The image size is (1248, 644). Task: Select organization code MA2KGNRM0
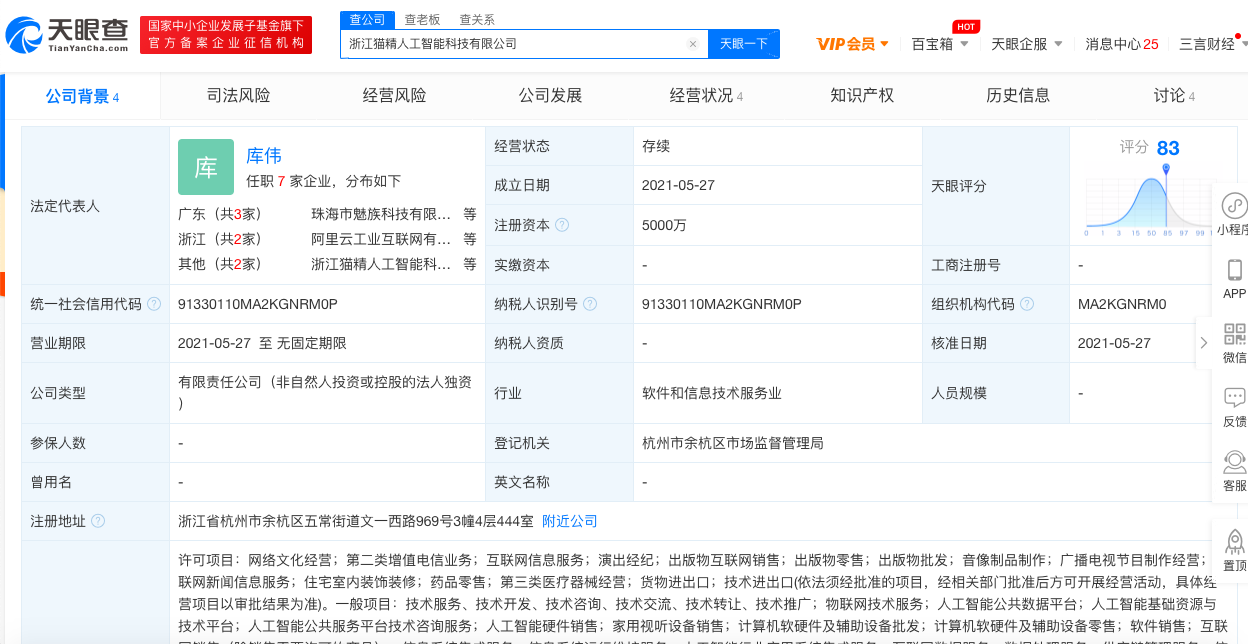tap(1122, 304)
